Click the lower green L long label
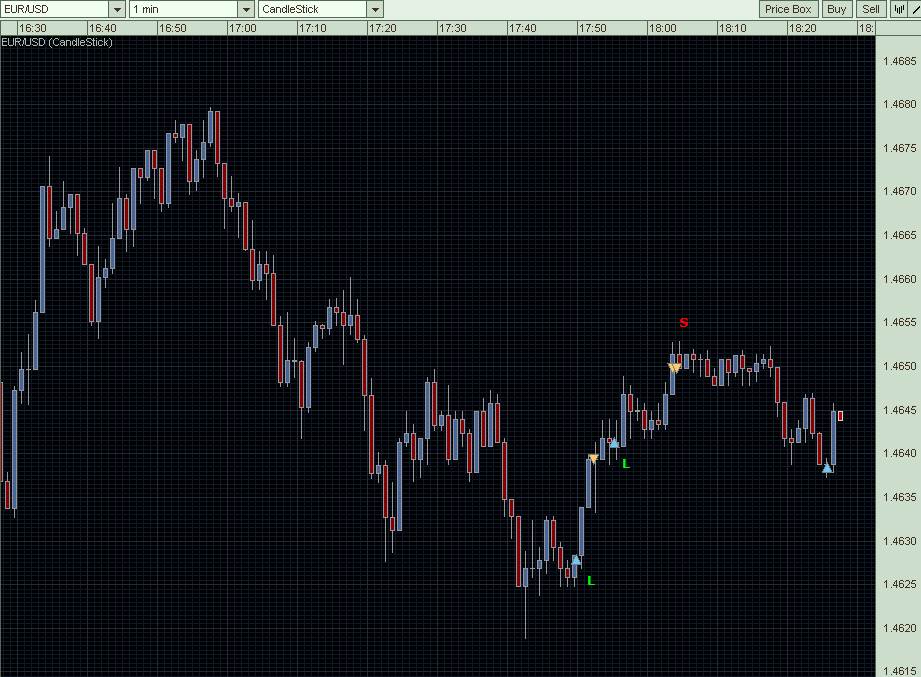Image resolution: width=921 pixels, height=677 pixels. pyautogui.click(x=591, y=580)
